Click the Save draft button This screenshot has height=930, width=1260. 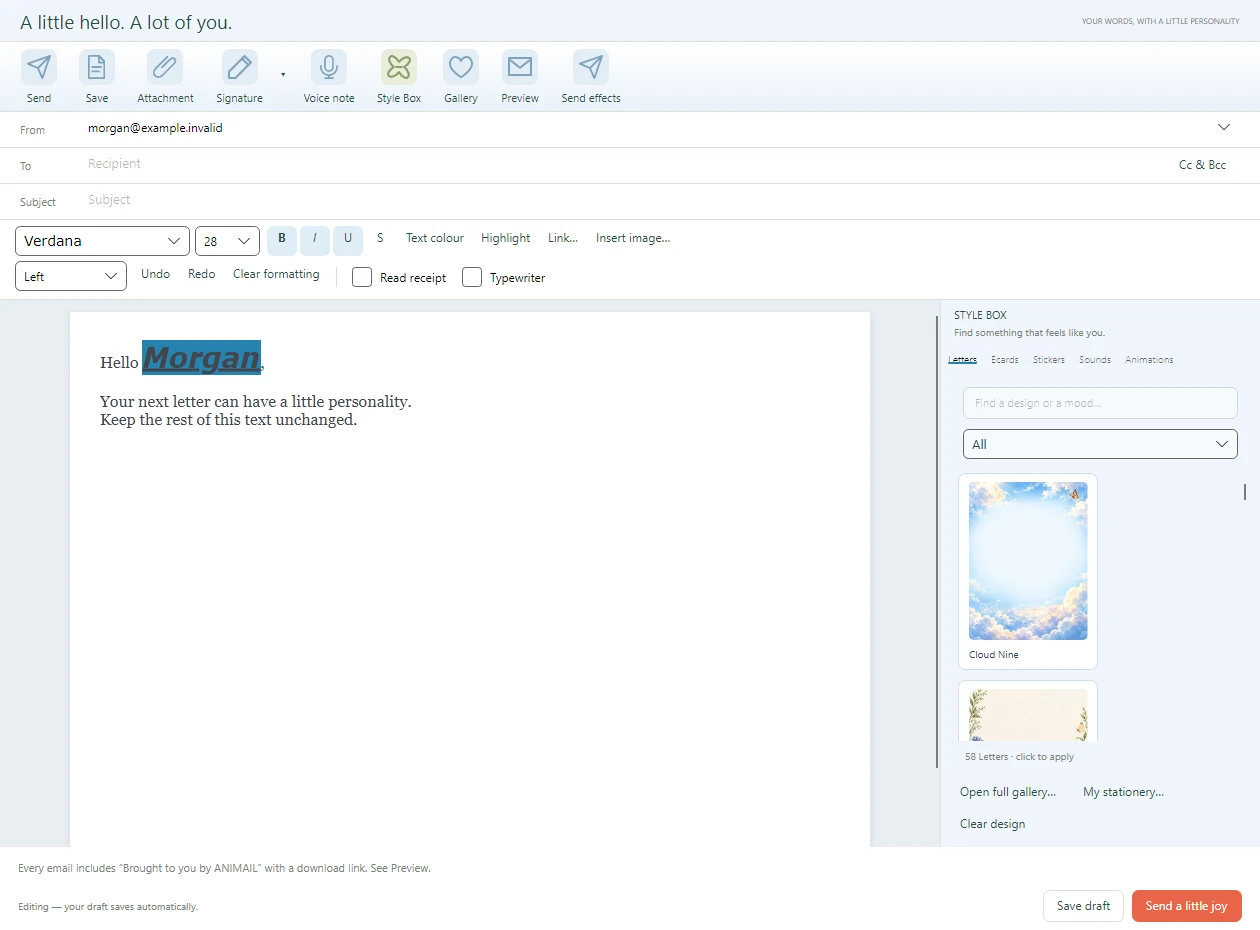click(1083, 906)
